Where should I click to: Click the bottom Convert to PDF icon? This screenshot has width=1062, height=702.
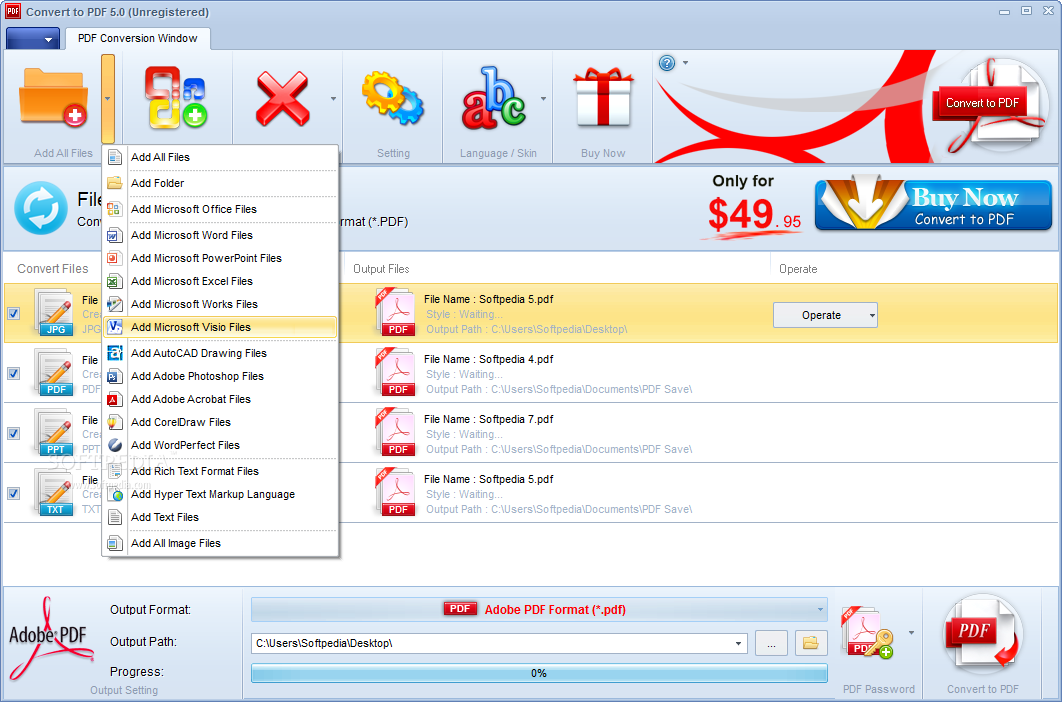[982, 636]
